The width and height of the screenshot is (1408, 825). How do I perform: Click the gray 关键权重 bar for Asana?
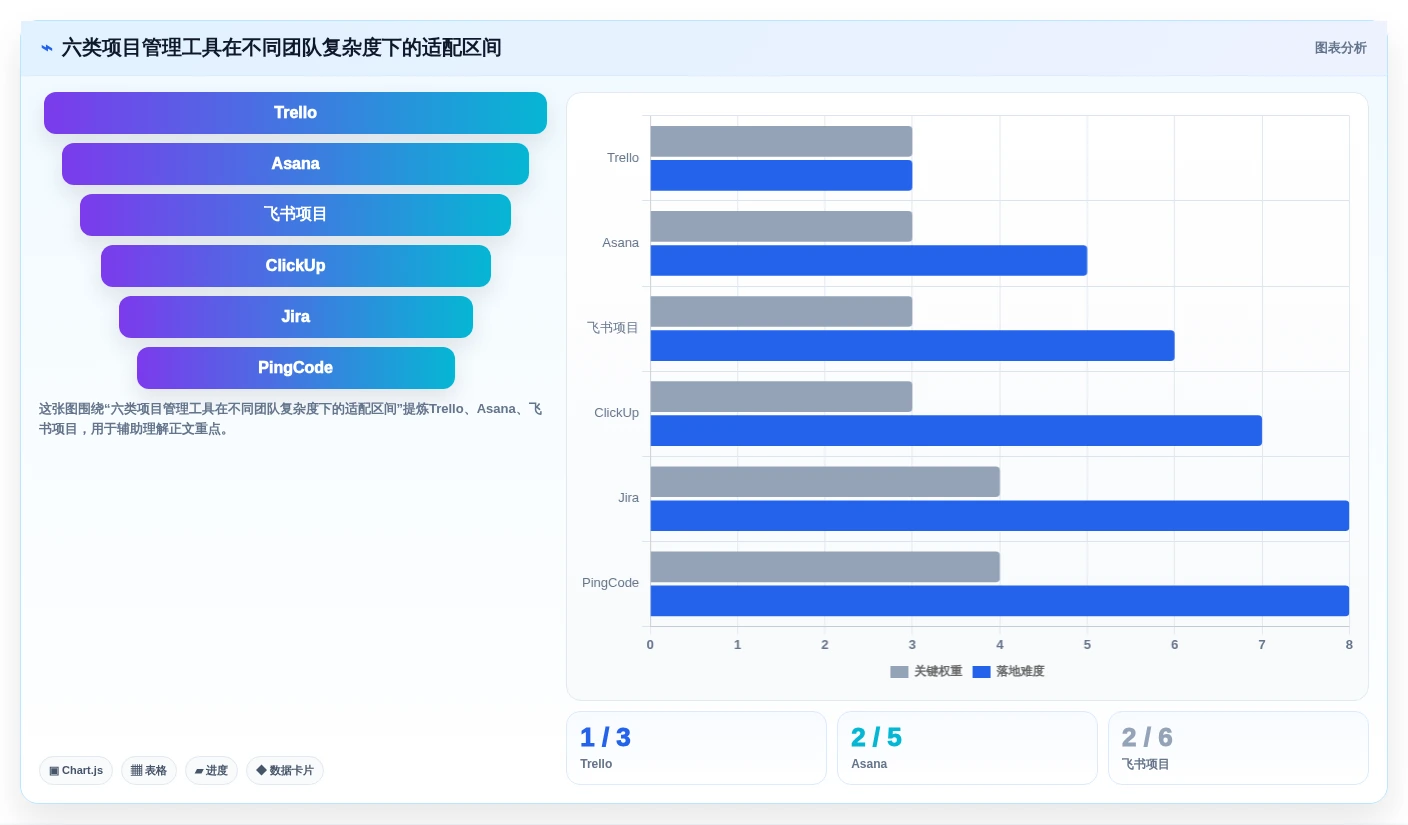[781, 226]
